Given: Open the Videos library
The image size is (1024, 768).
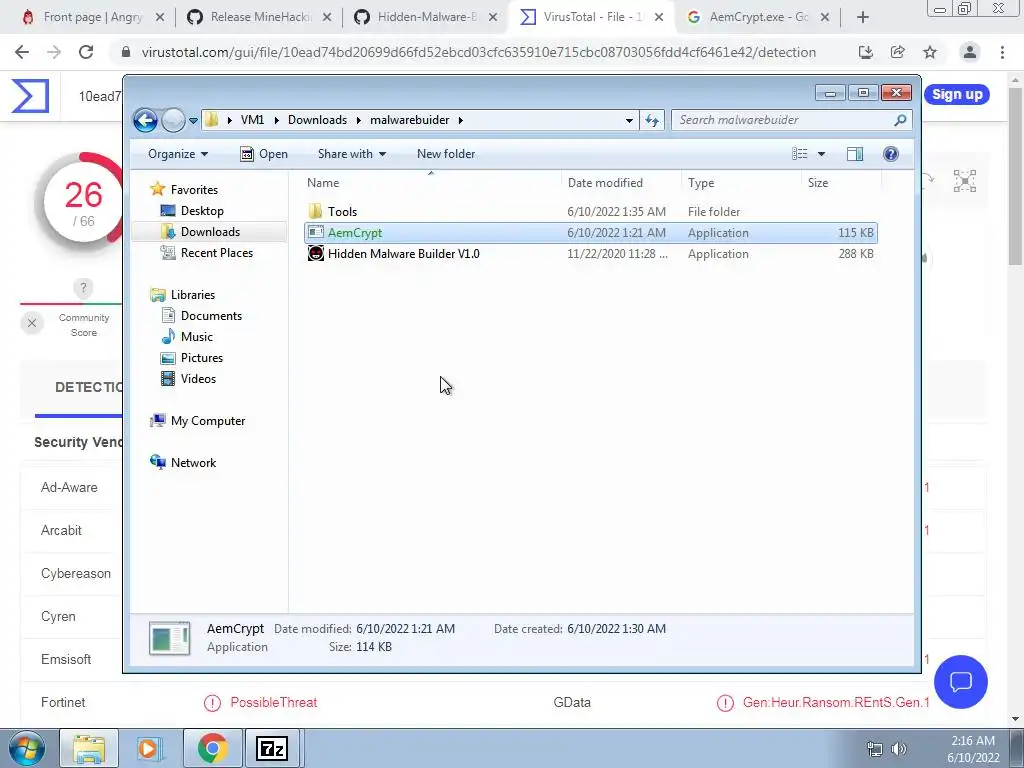Looking at the screenshot, I should 198,379.
